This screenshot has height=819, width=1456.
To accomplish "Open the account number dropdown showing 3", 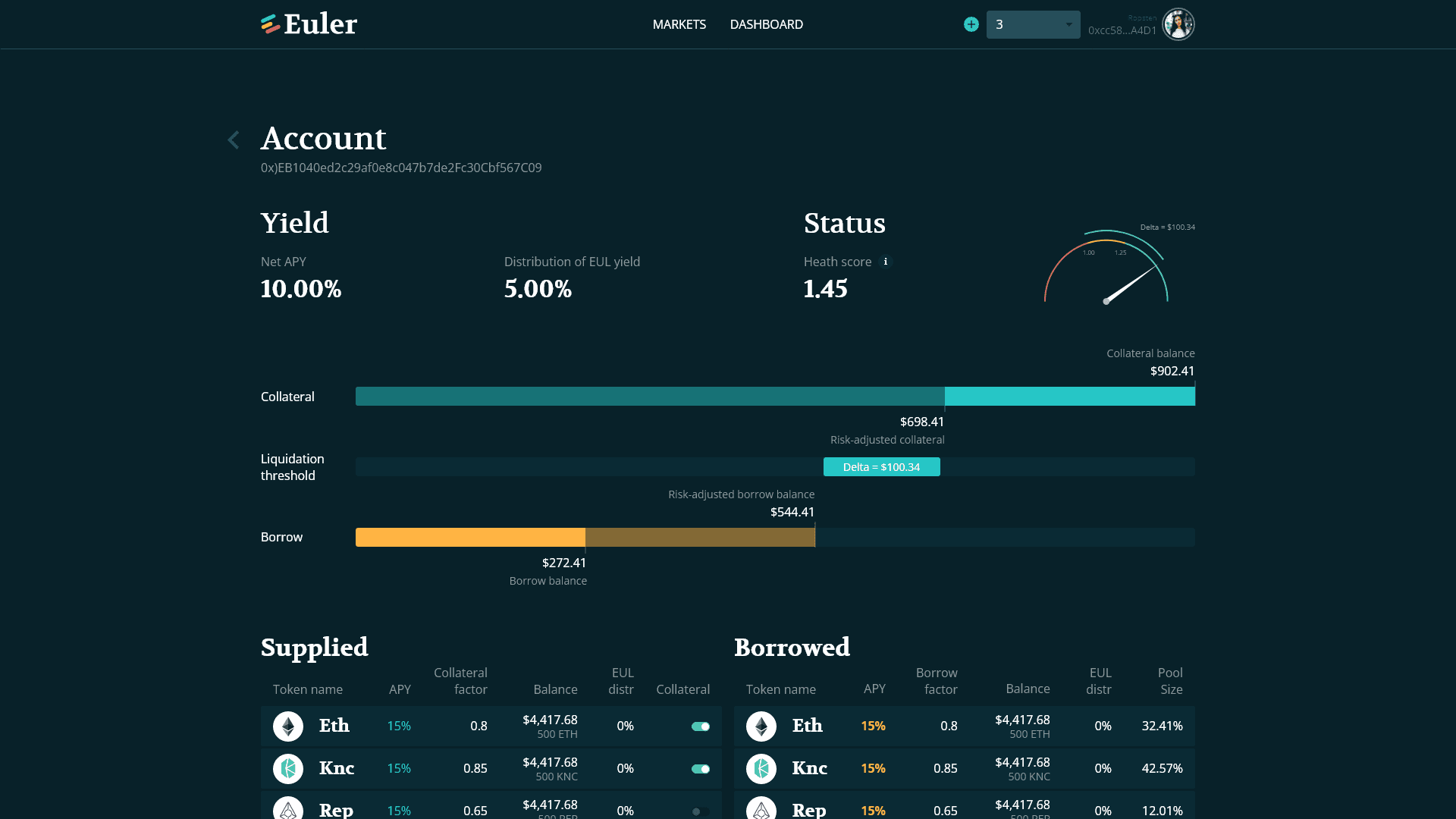I will [1033, 24].
